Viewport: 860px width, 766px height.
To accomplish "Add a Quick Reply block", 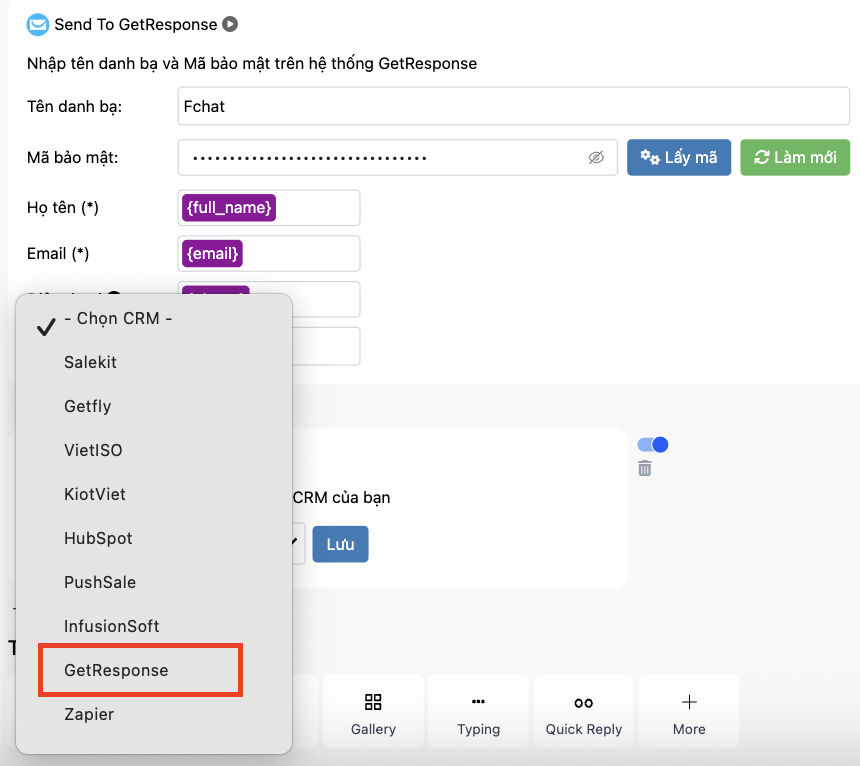I will [584, 712].
